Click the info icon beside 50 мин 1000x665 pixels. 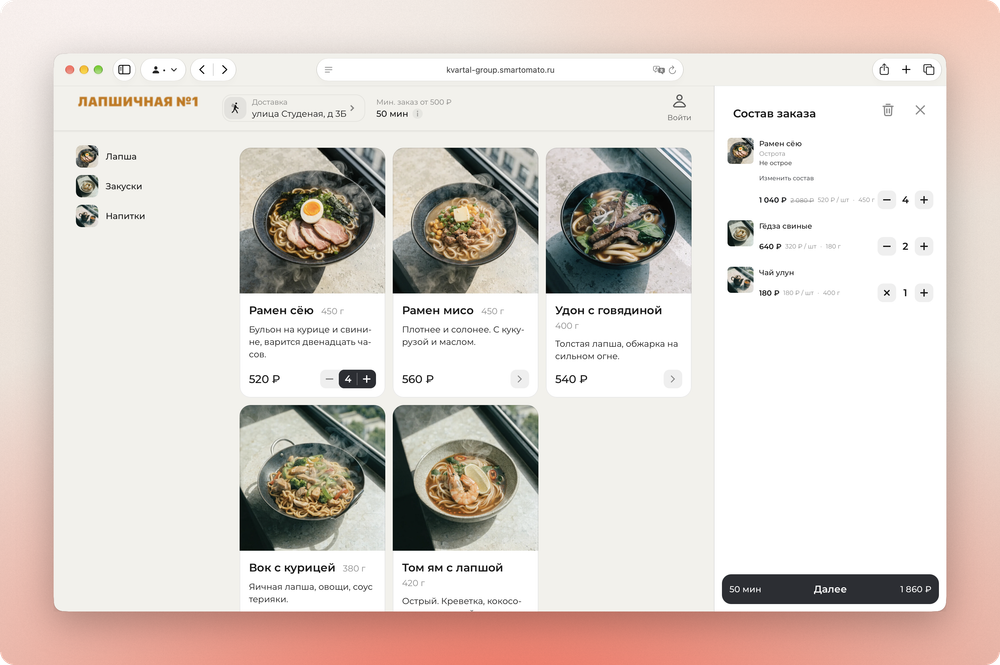[x=417, y=113]
